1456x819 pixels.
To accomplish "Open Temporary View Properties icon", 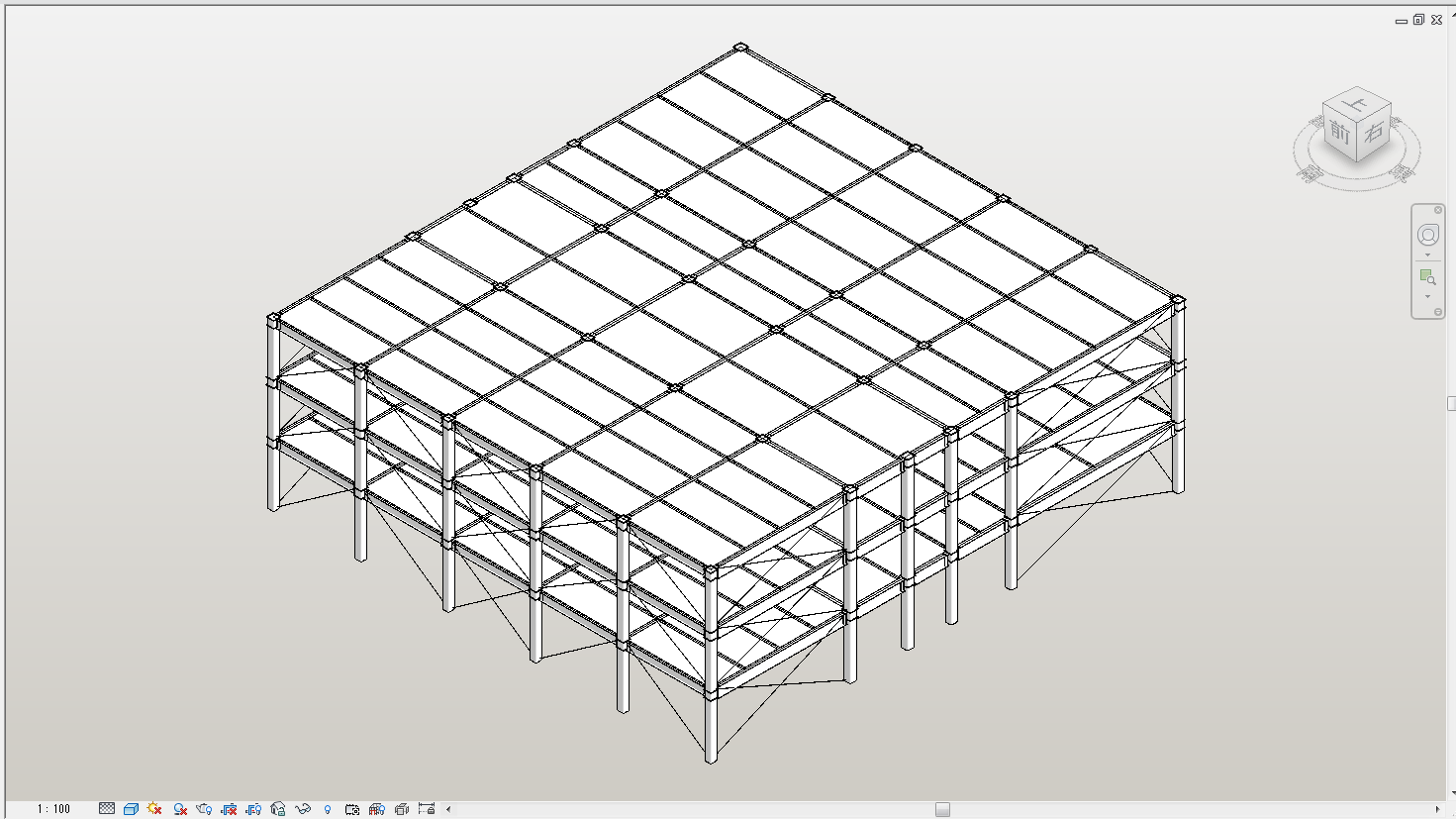I will [x=352, y=809].
